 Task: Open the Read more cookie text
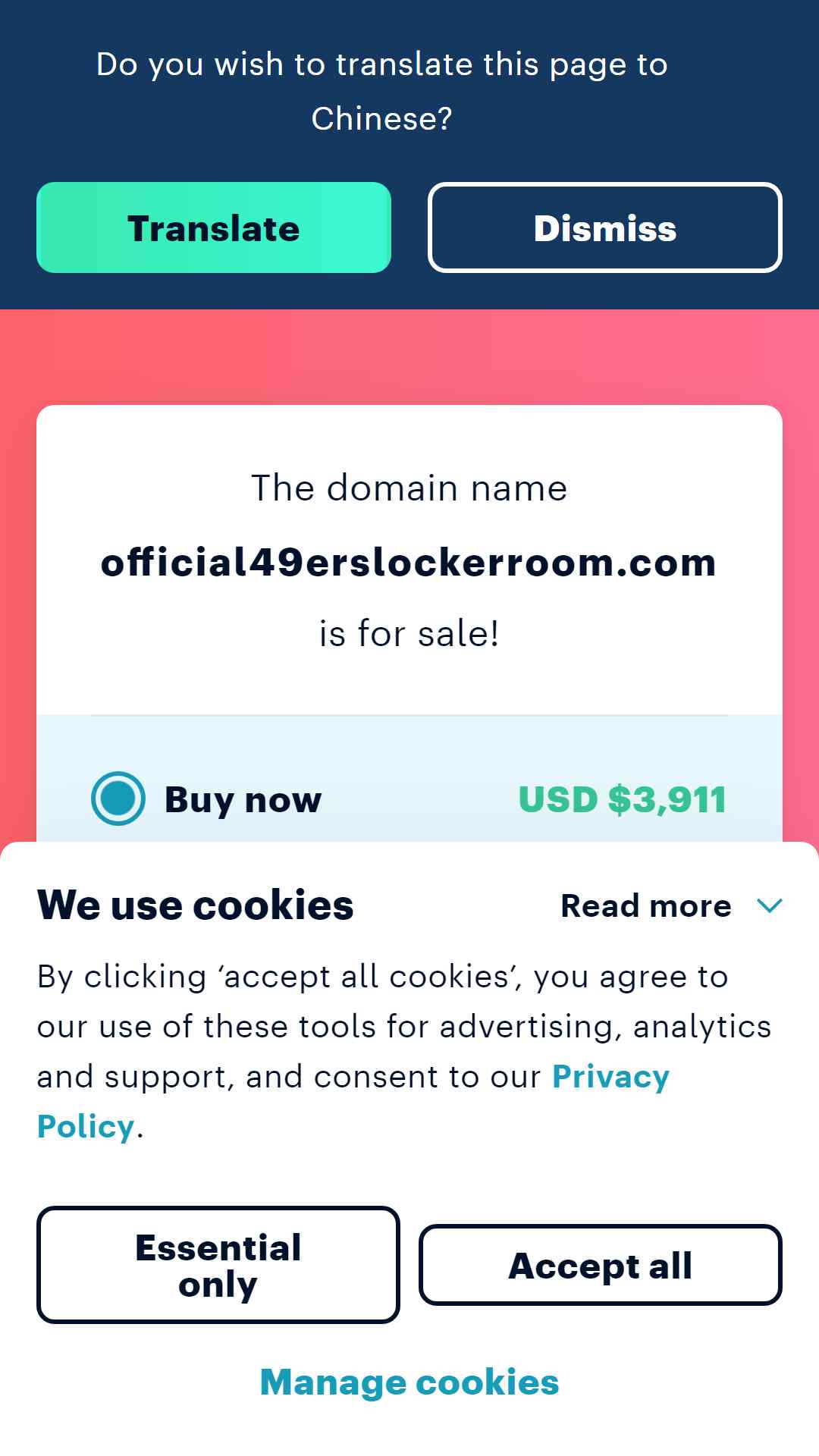click(646, 905)
